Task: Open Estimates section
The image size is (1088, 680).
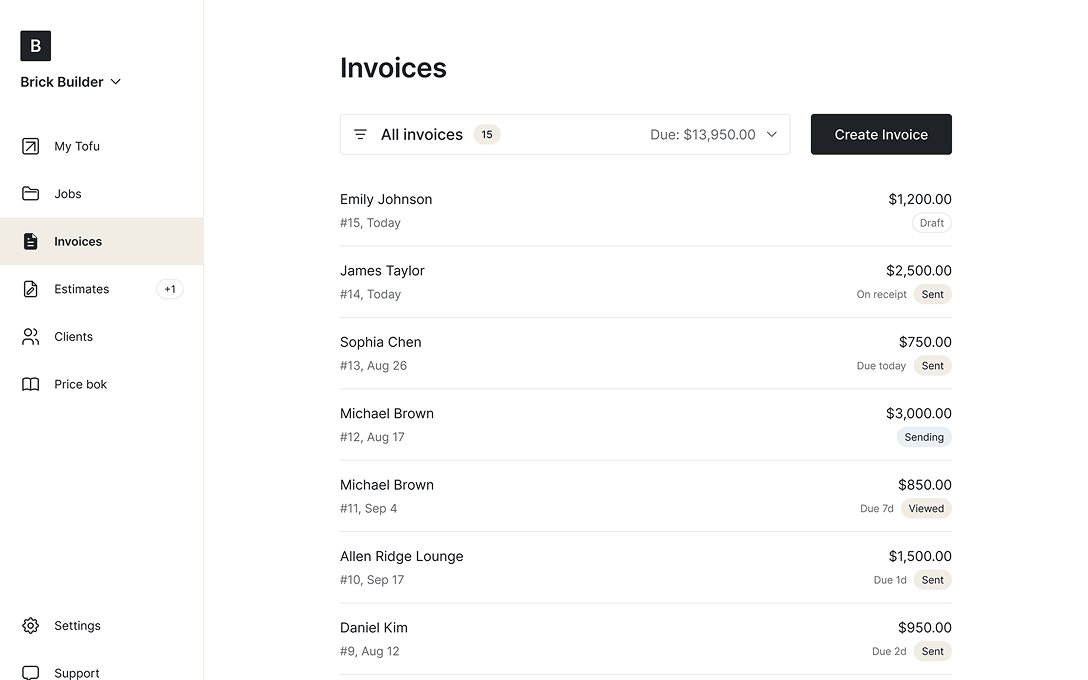Action: (x=102, y=289)
